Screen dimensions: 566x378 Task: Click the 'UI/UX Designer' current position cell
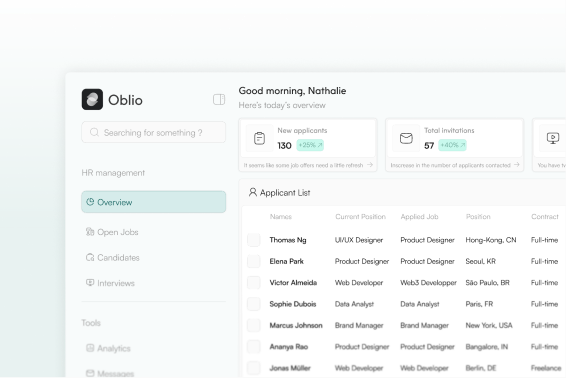pos(359,240)
